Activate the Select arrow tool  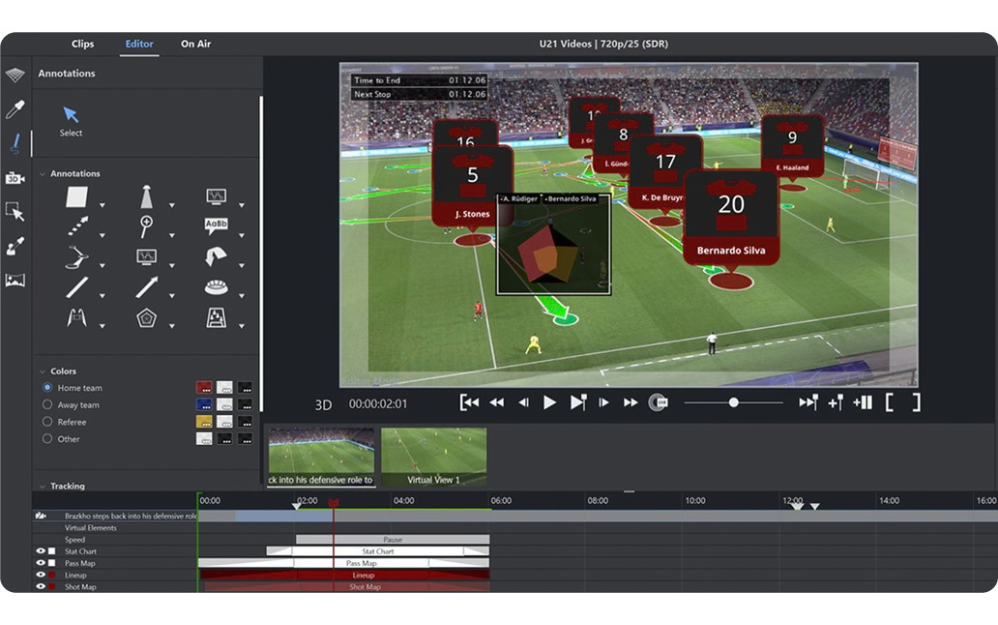coord(71,121)
